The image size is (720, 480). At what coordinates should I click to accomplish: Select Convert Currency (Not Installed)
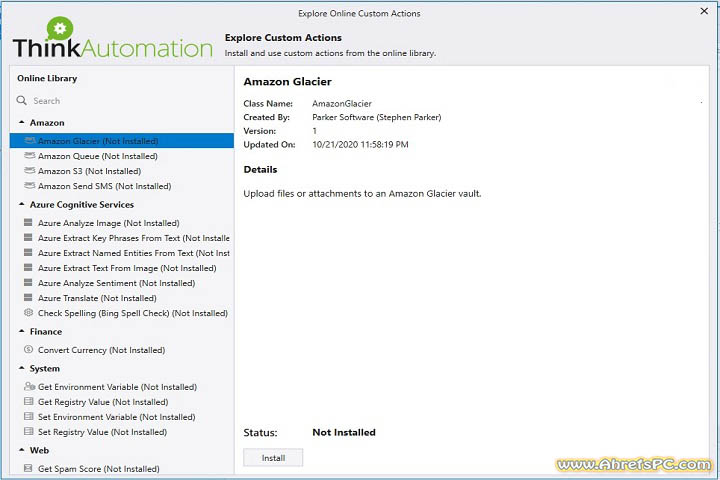[x=122, y=350]
